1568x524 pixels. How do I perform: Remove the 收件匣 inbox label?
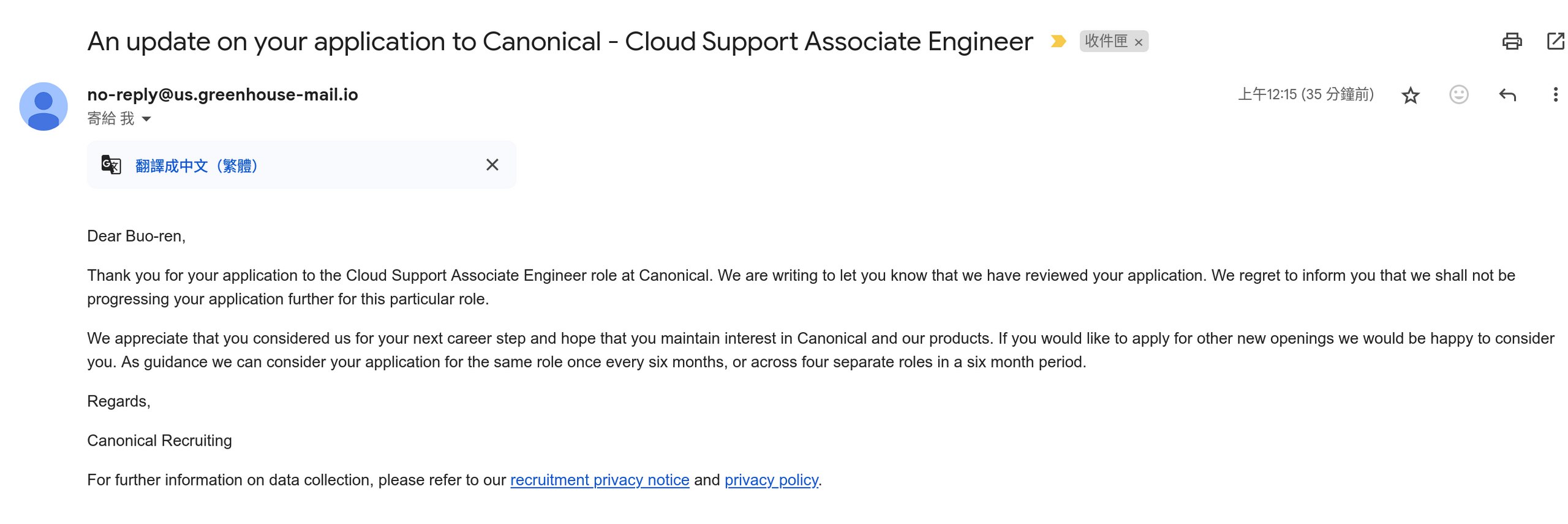[x=1139, y=42]
